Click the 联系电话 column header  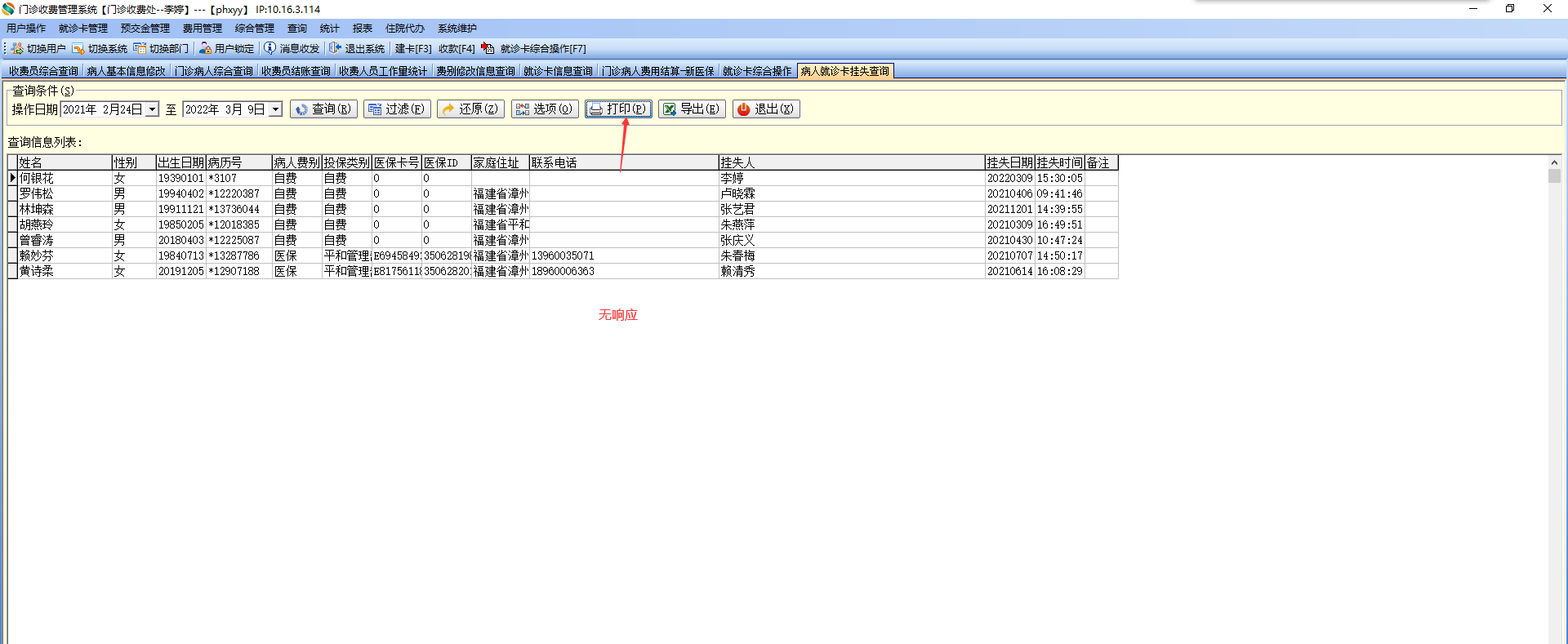click(624, 163)
